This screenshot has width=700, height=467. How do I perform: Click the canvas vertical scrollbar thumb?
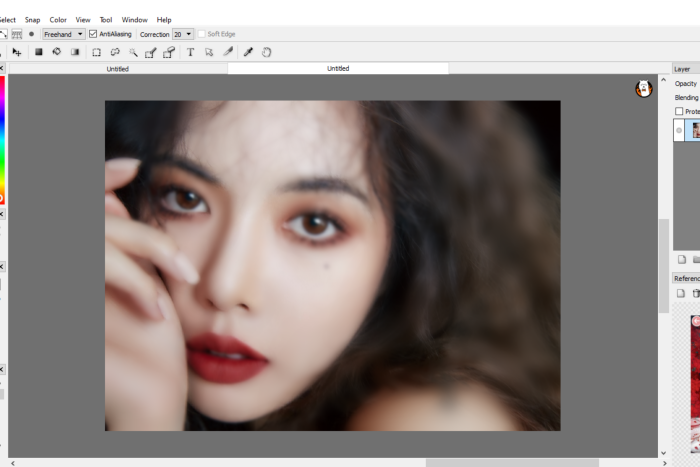click(663, 266)
